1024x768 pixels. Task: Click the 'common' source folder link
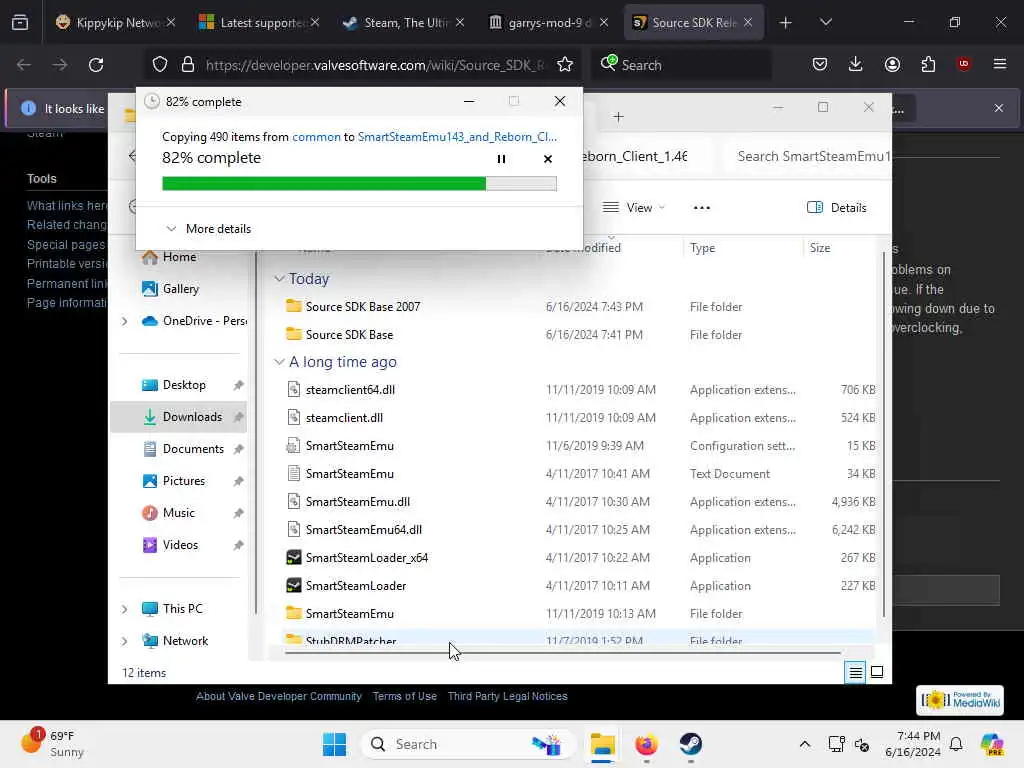coord(316,136)
